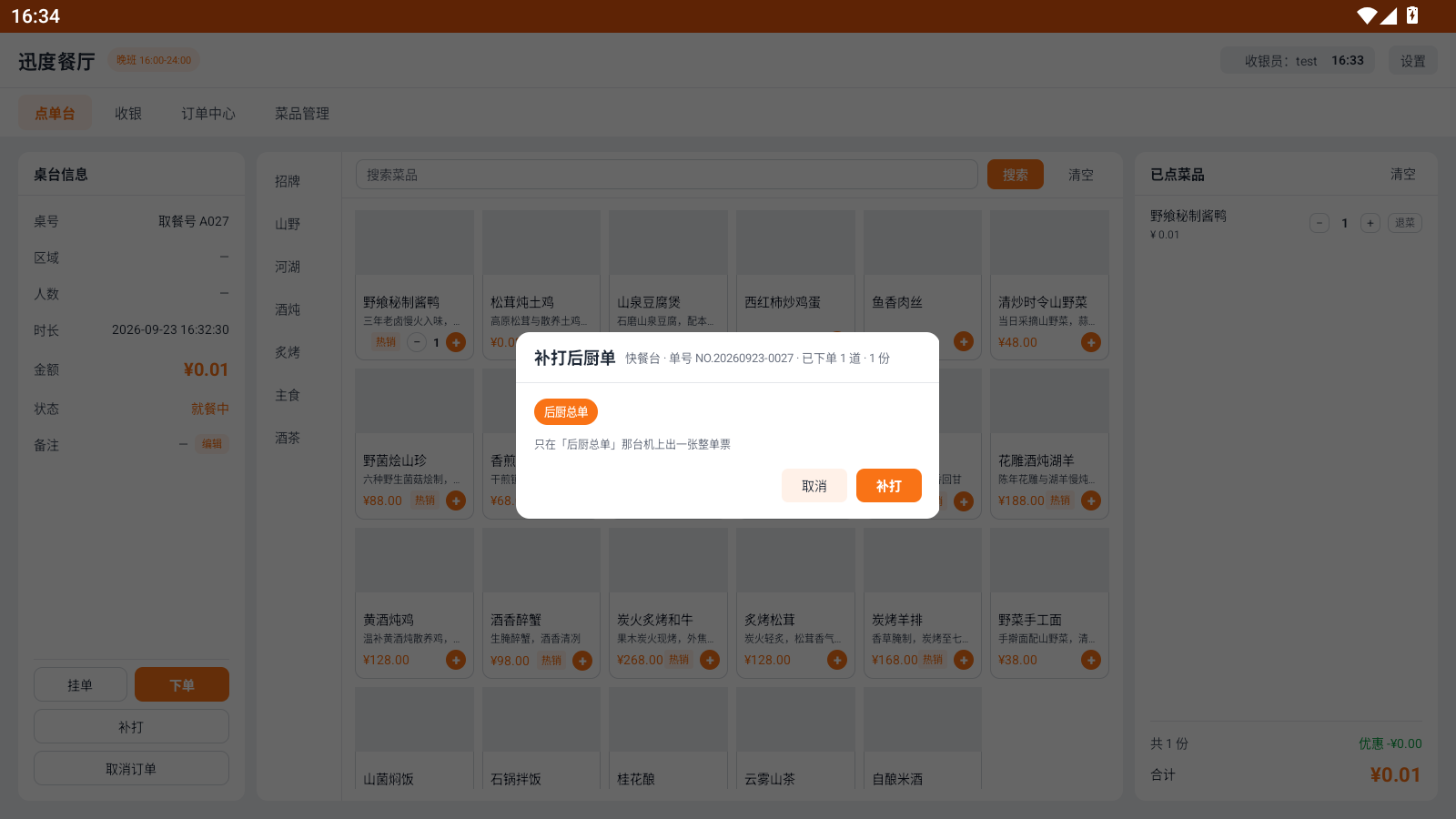Cancel the 补打后厨单 dialog

coord(814,486)
